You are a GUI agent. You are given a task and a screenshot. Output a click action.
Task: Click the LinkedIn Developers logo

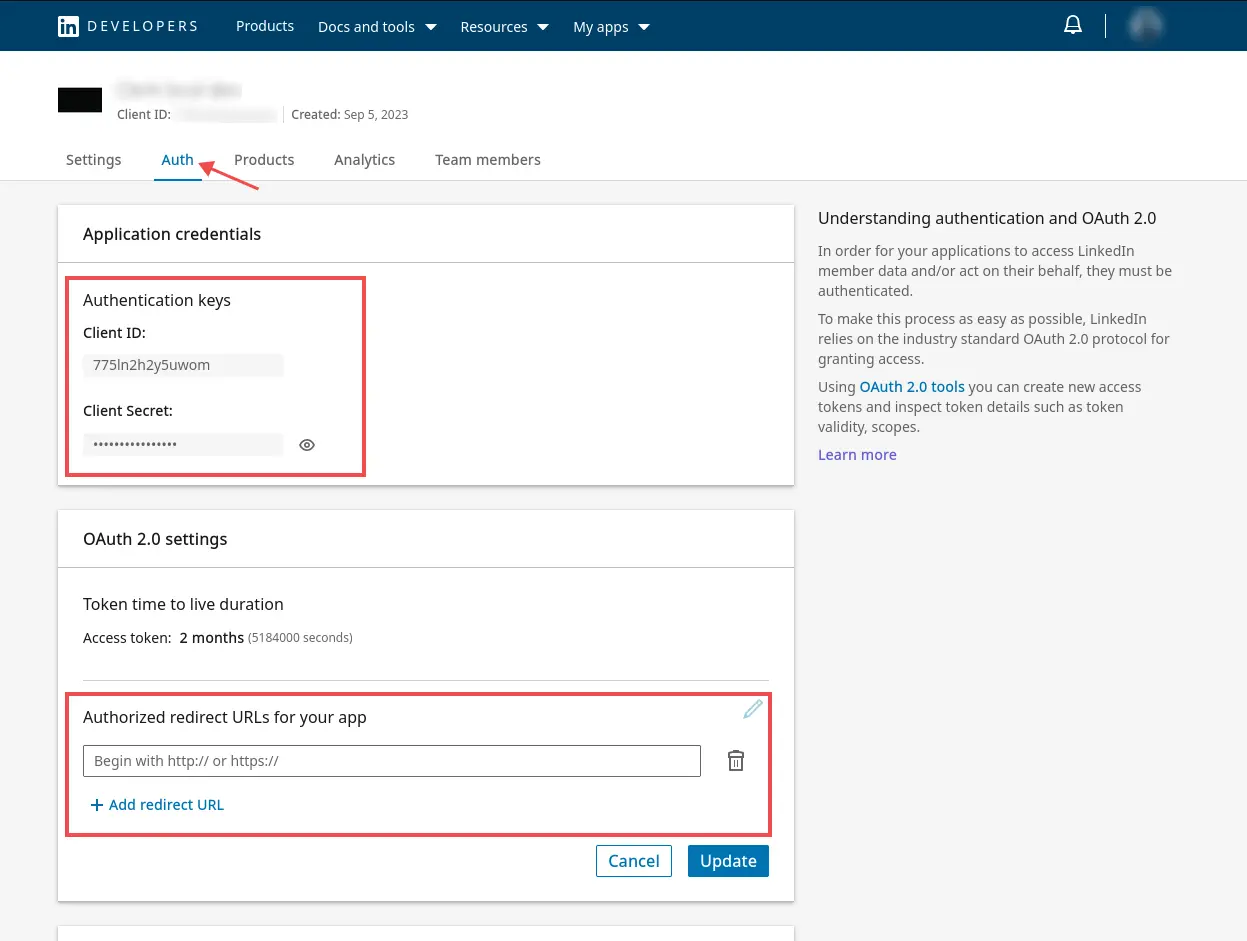click(x=128, y=26)
